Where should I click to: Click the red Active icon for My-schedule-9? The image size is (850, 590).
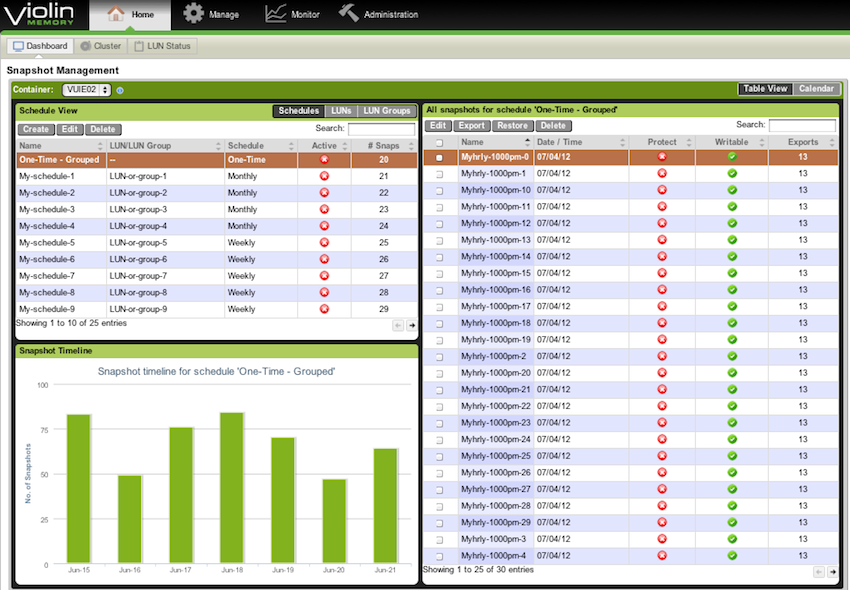click(324, 309)
